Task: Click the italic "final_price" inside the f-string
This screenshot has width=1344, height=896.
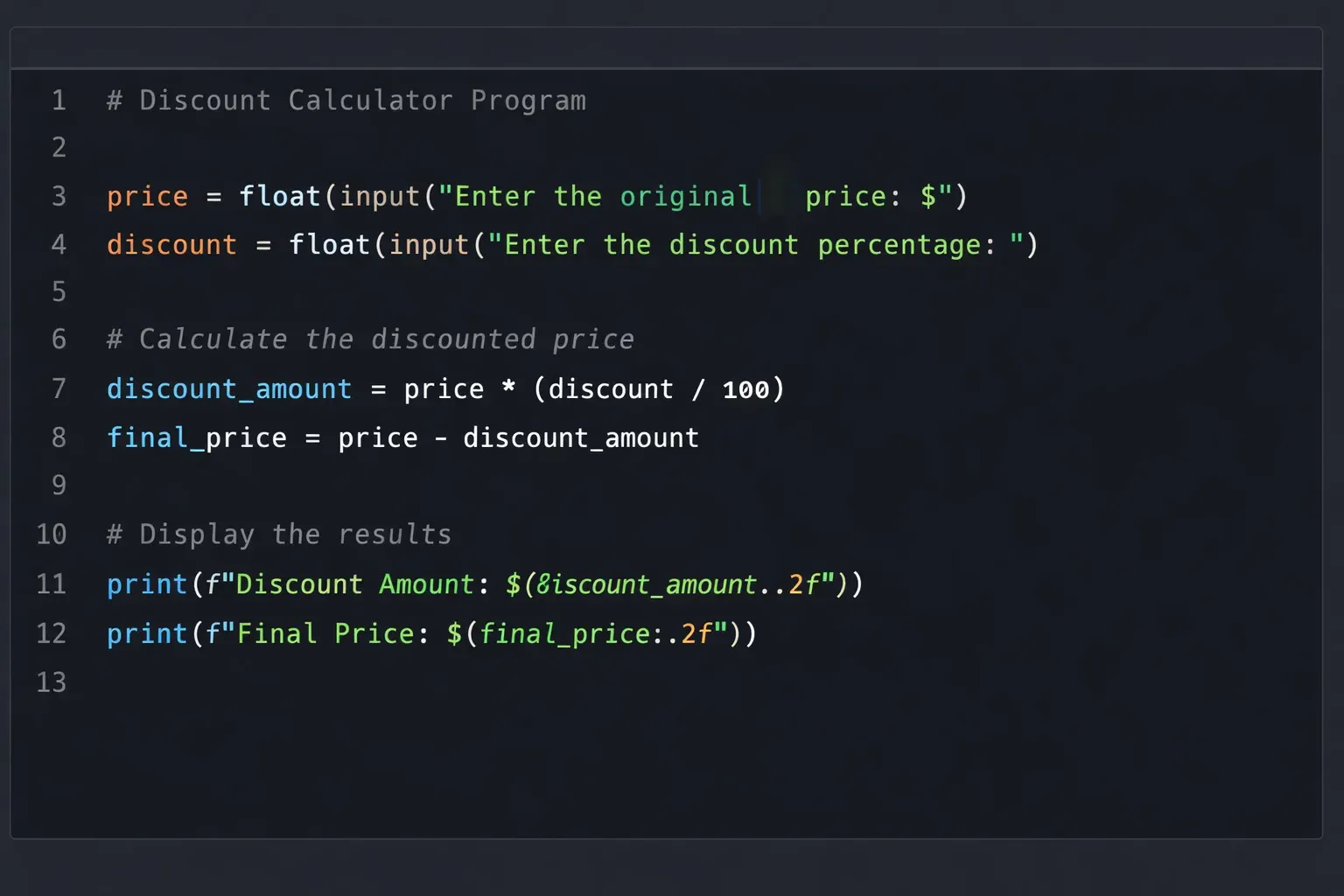Action: (x=565, y=633)
